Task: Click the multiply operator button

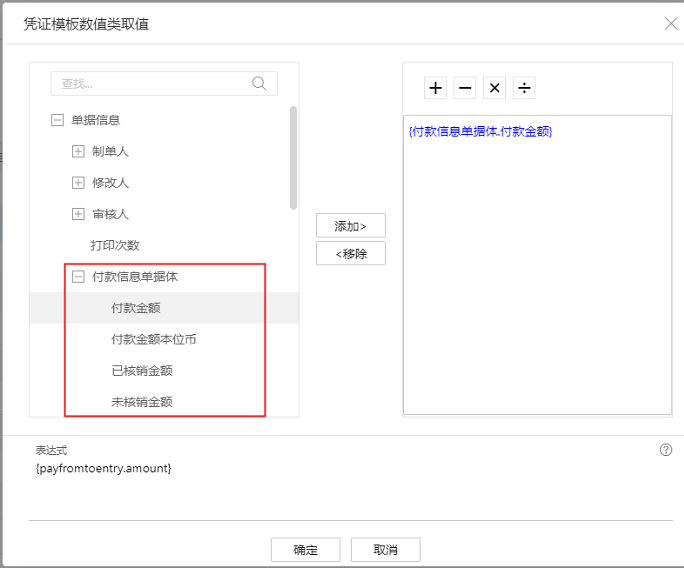Action: (x=494, y=88)
